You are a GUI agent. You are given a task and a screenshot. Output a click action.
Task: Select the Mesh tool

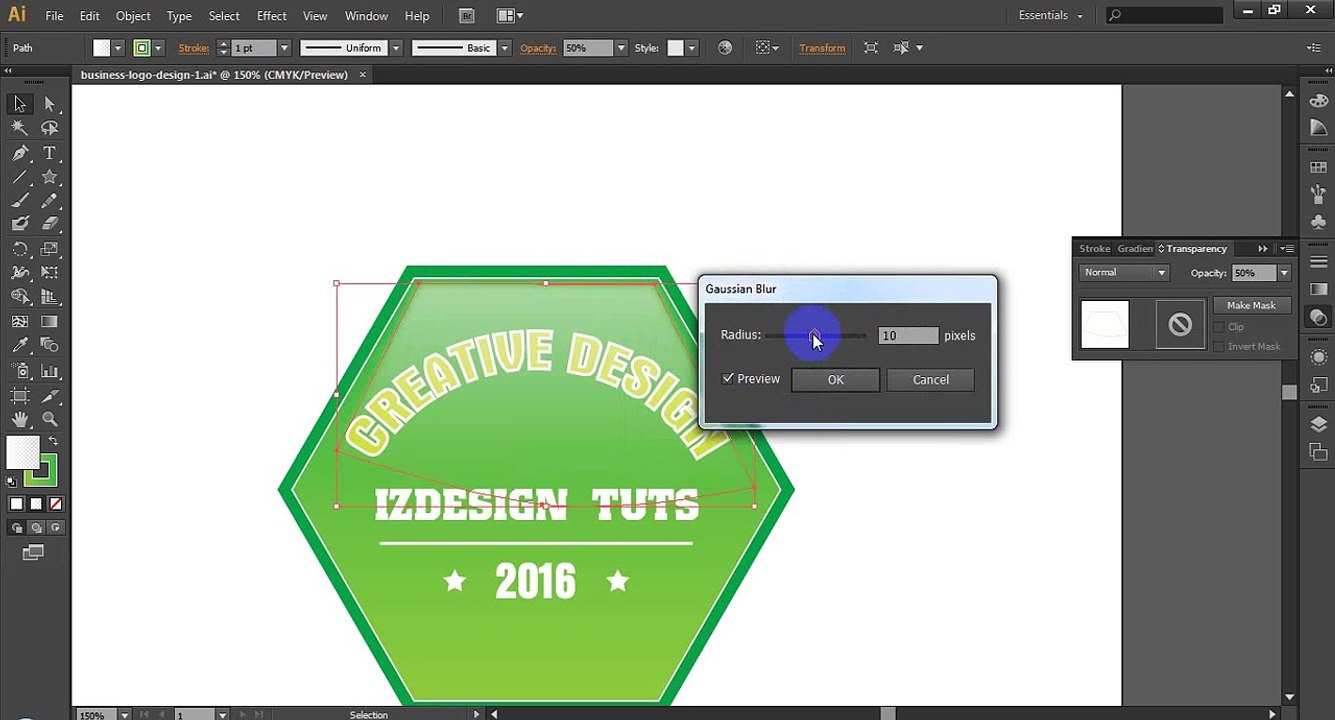(20, 322)
